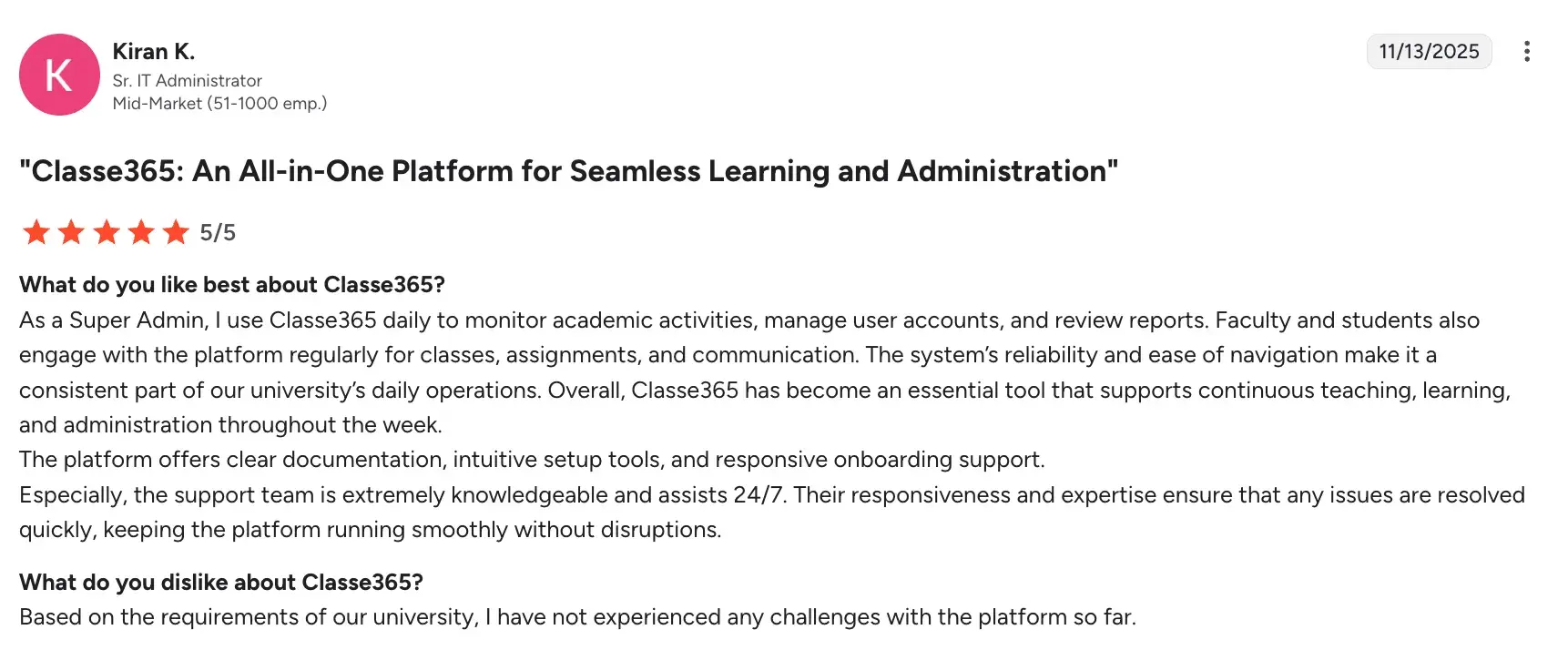
Task: Open the 11/13/2025 date chip
Action: 1429,52
